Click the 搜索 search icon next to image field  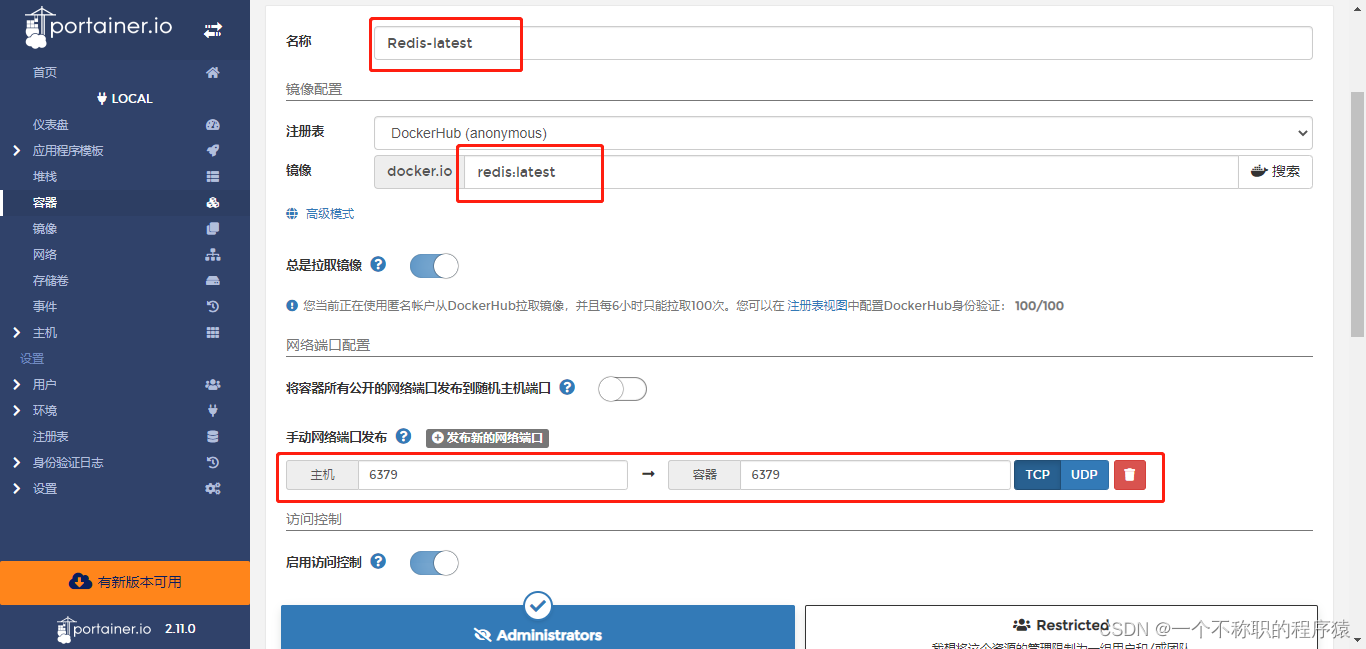coord(1275,171)
